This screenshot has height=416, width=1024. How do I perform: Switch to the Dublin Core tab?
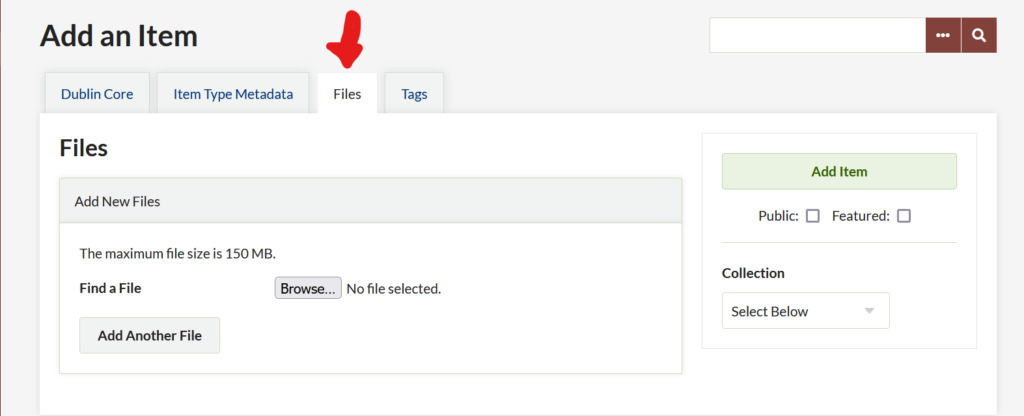(97, 93)
